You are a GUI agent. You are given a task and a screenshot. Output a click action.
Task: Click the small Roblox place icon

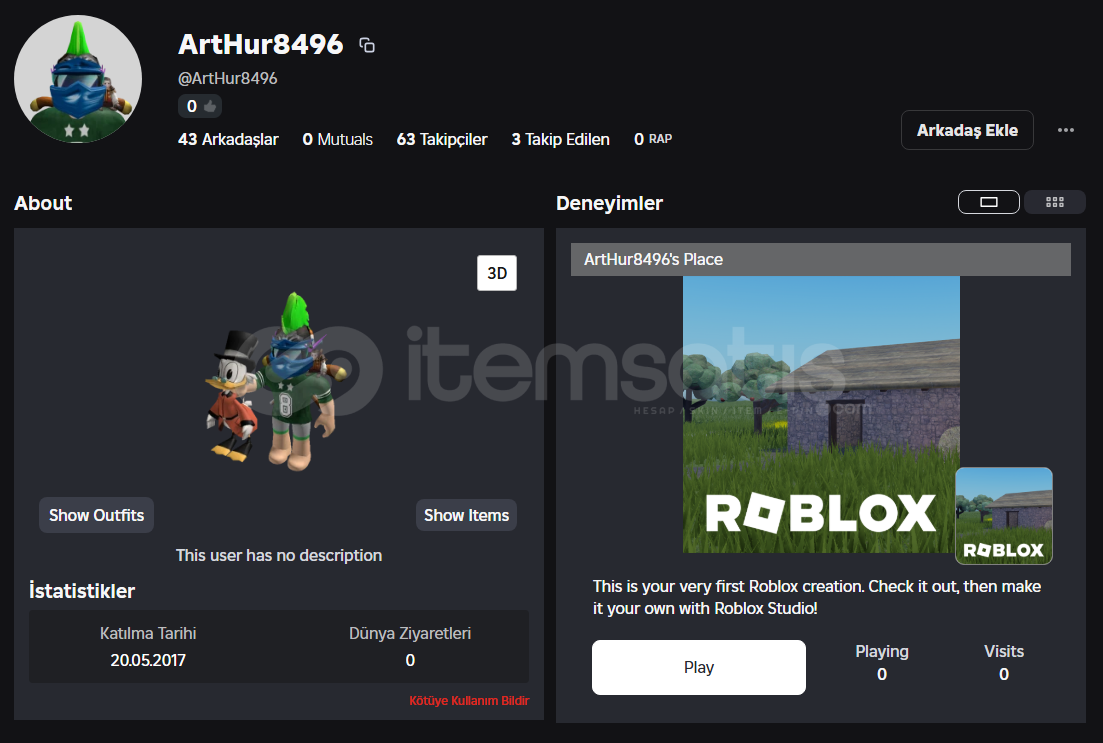tap(1004, 516)
